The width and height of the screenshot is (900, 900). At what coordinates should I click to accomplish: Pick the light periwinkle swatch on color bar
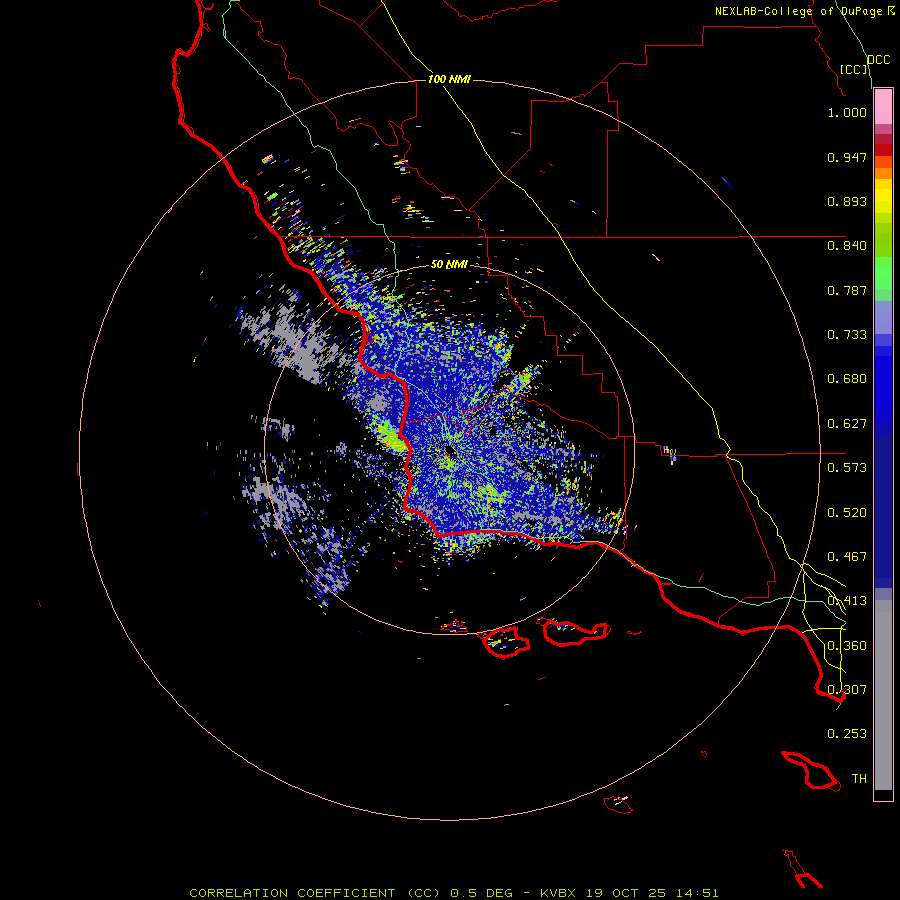pyautogui.click(x=883, y=318)
